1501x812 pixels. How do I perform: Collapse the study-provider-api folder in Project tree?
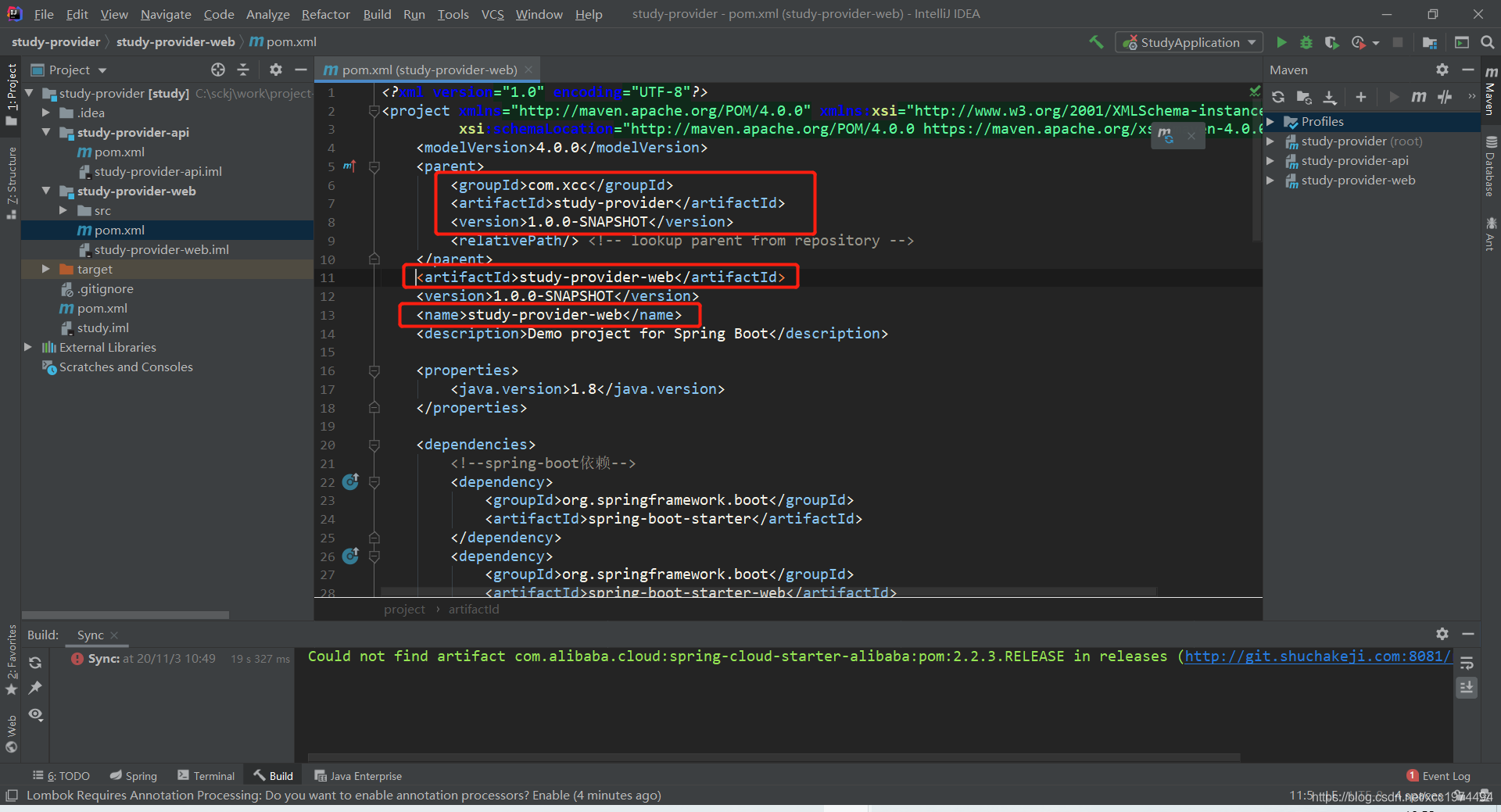(x=46, y=132)
